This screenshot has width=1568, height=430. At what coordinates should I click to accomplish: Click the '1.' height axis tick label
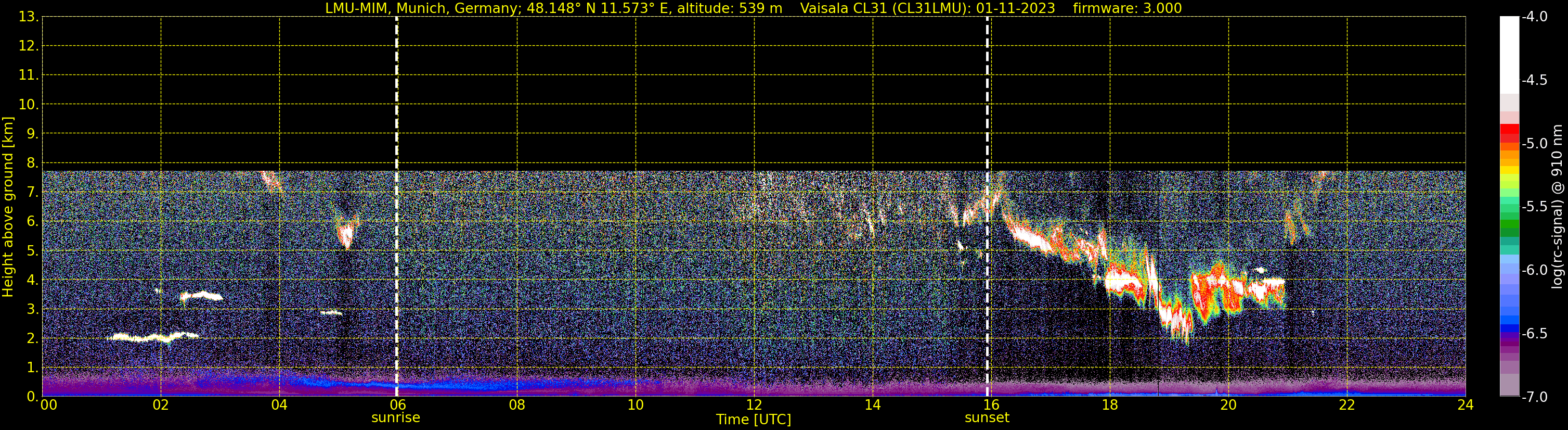coord(32,368)
